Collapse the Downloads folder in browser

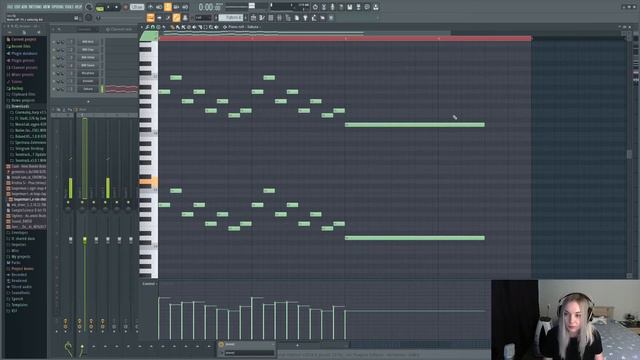click(x=20, y=106)
